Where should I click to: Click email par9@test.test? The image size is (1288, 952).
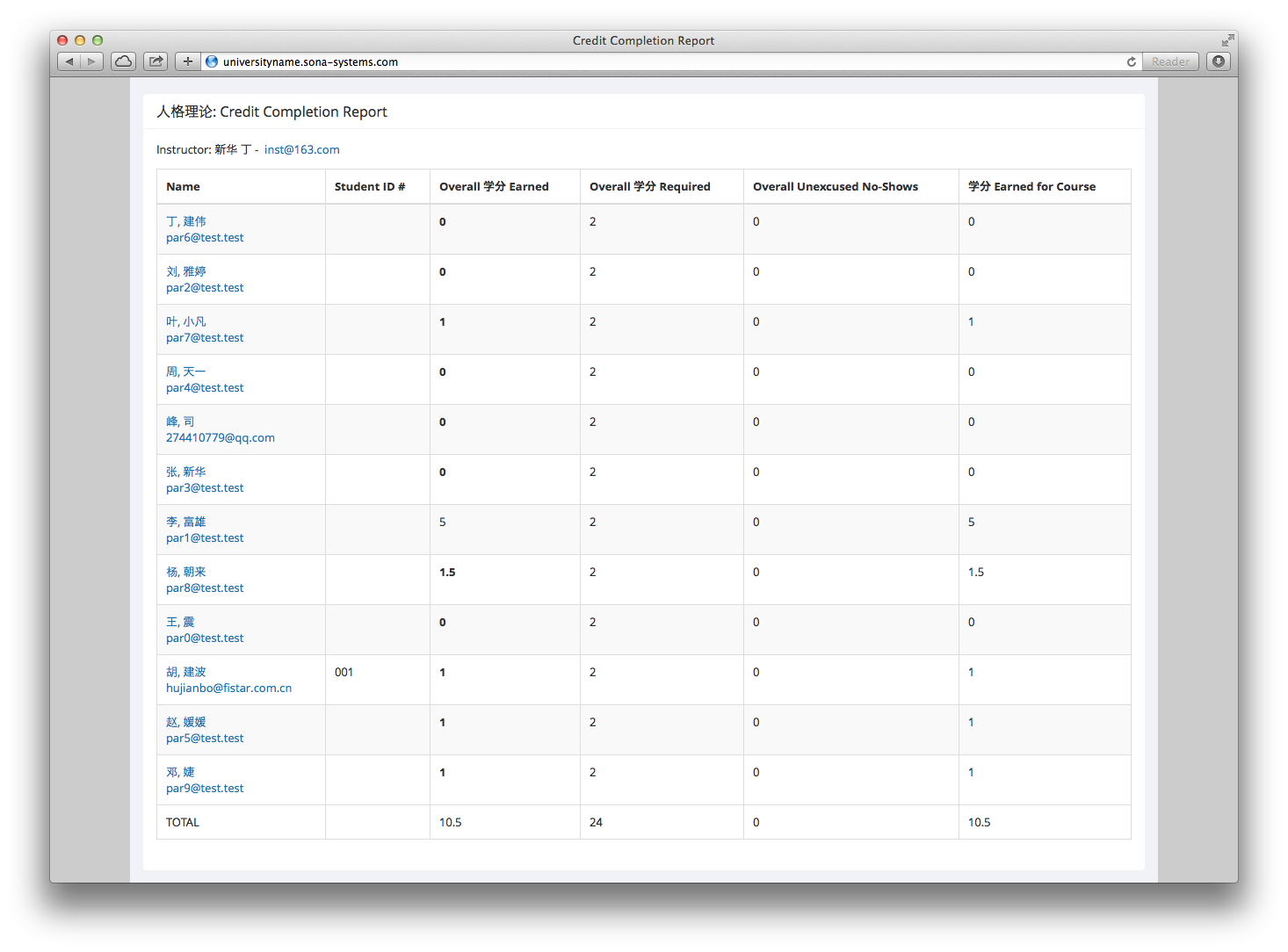205,788
